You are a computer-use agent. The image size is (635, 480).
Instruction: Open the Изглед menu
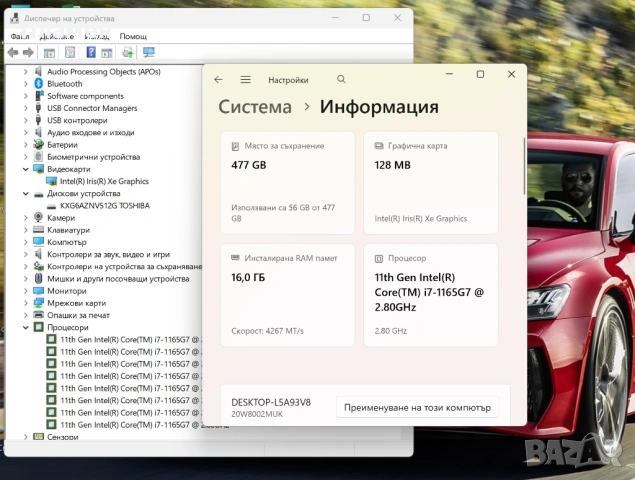[x=97, y=36]
